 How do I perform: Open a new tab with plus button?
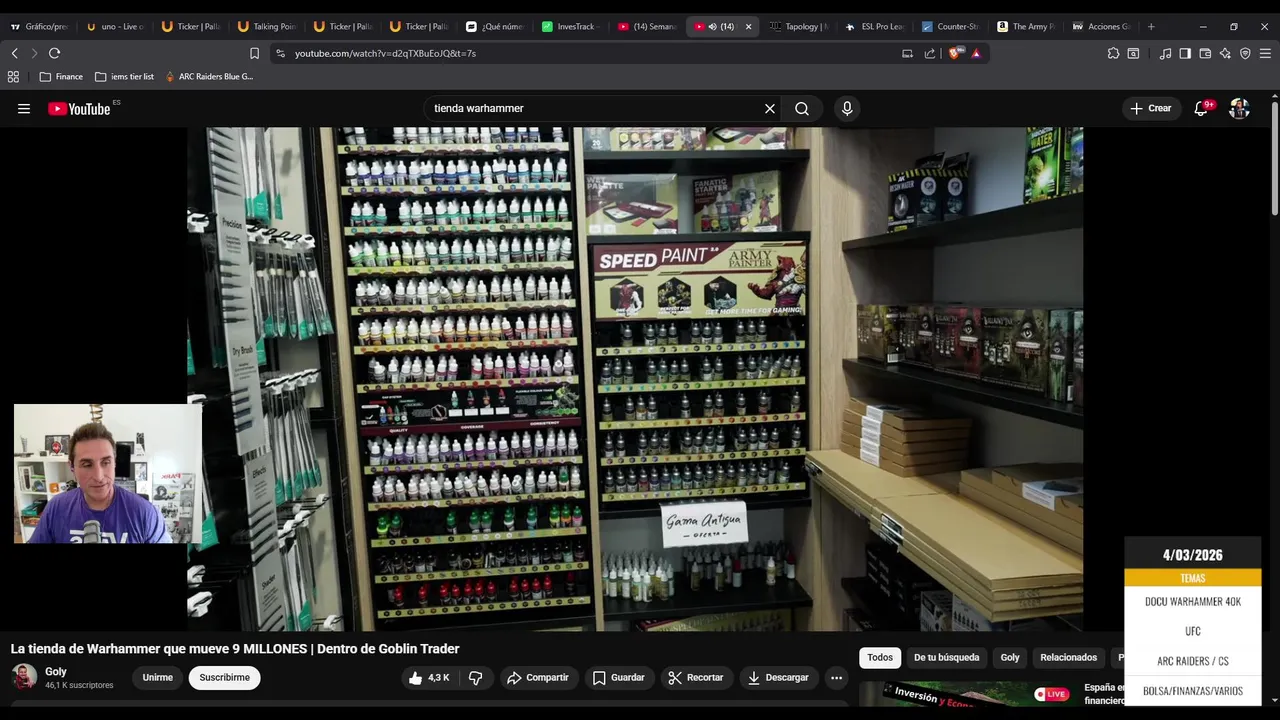[x=1151, y=27]
